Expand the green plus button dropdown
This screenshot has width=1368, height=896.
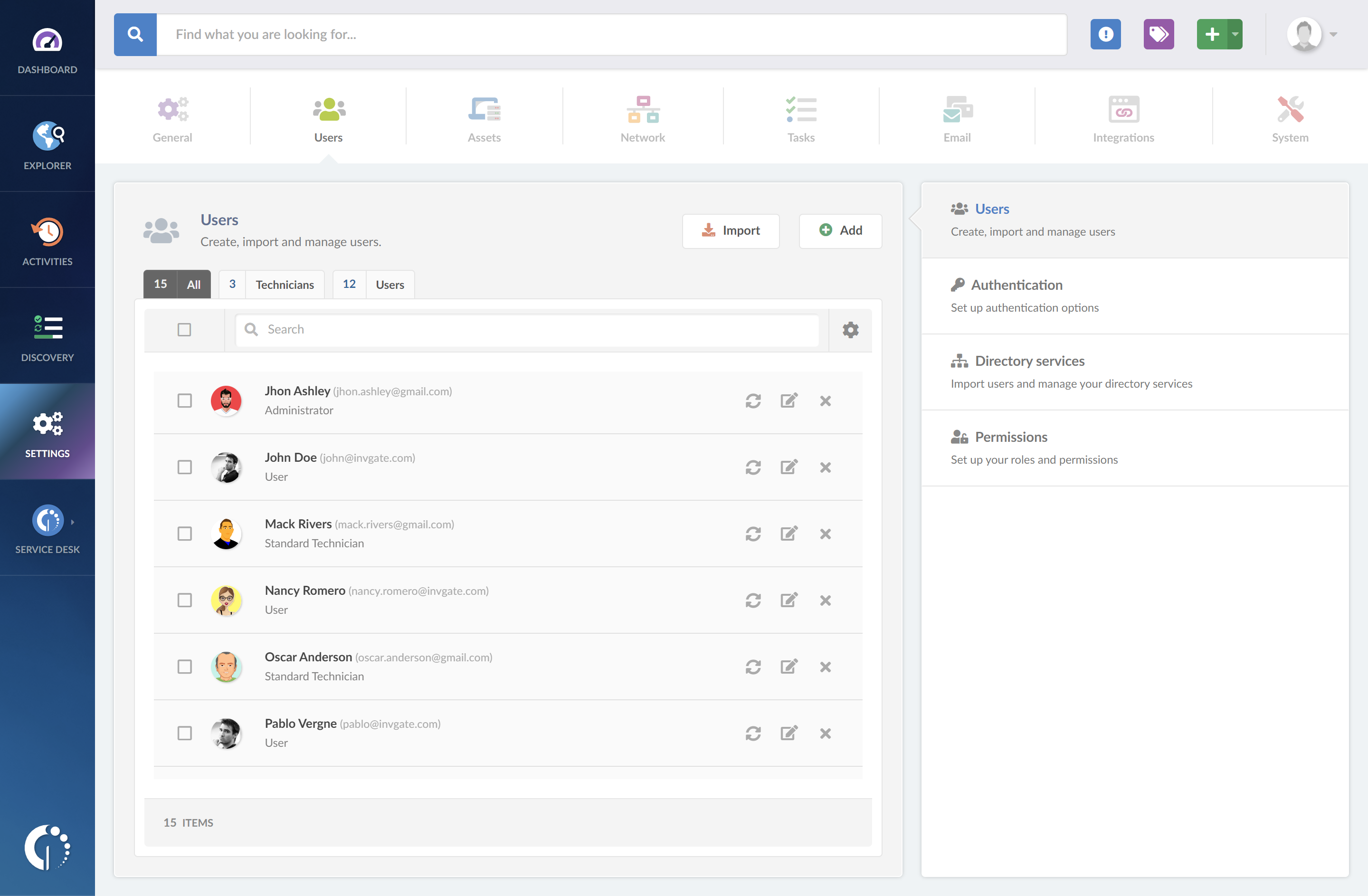(x=1235, y=35)
